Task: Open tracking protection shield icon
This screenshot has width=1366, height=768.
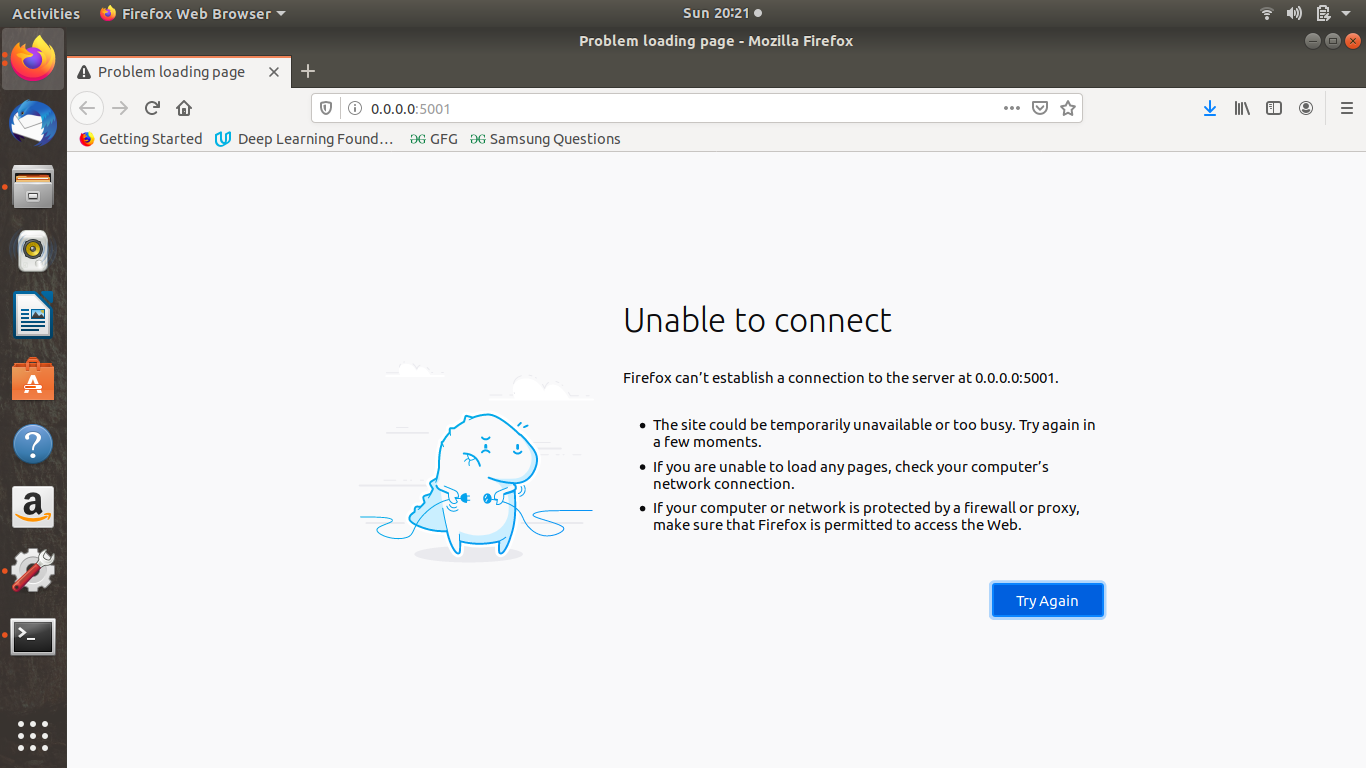Action: pos(325,108)
